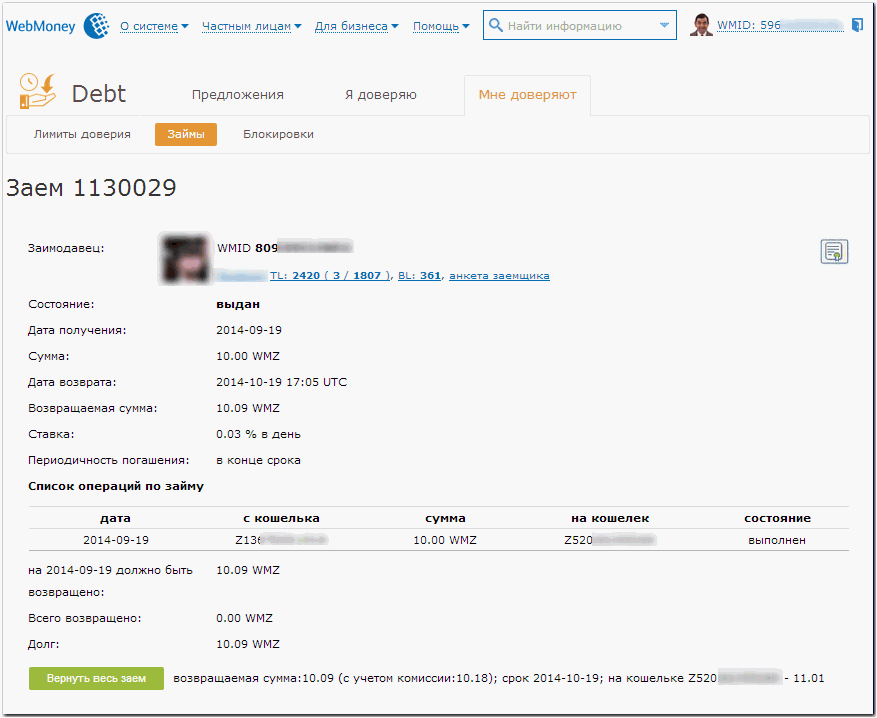
Task: Click the receipt date '2014-09-19' value
Action: point(249,330)
